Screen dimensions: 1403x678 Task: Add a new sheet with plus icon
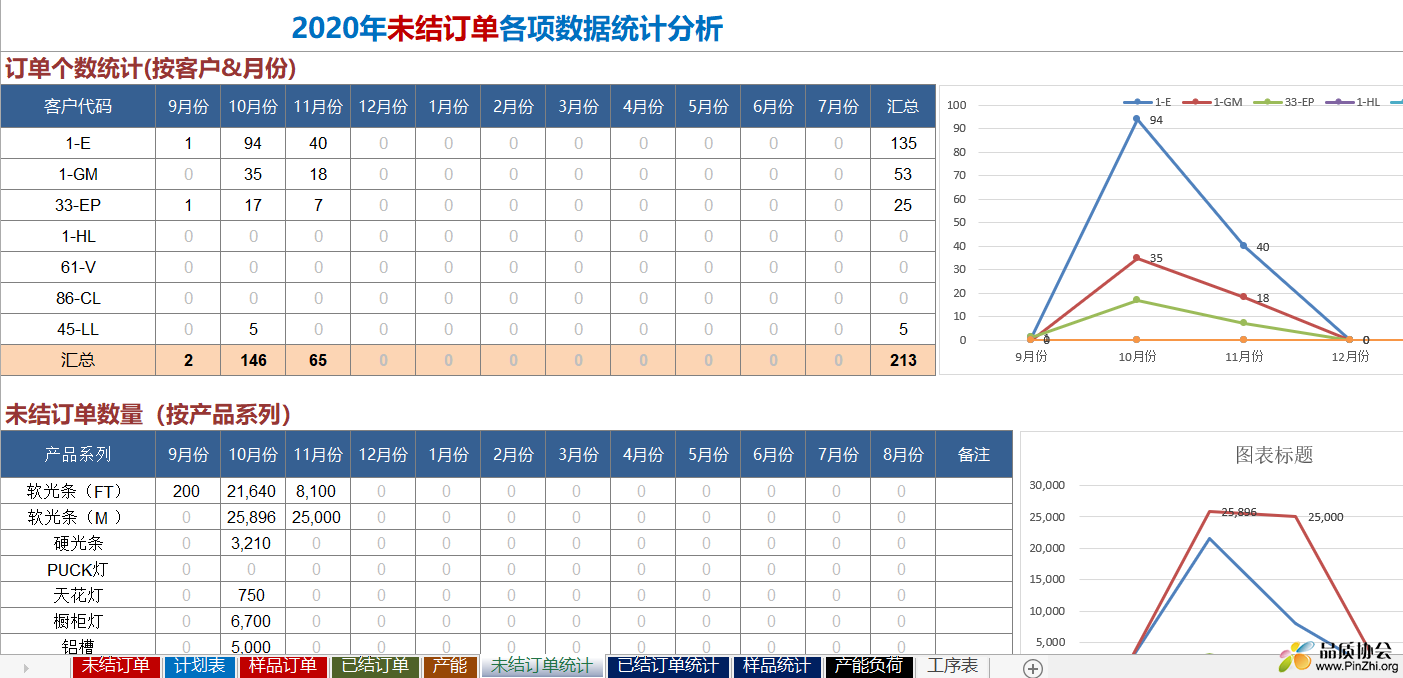click(x=1033, y=668)
